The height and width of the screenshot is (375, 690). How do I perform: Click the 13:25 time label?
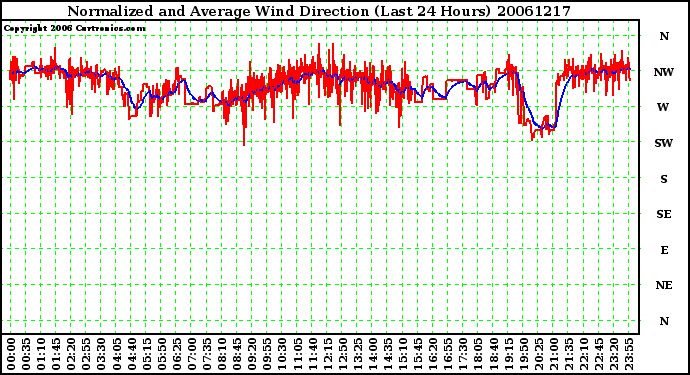[x=357, y=354]
